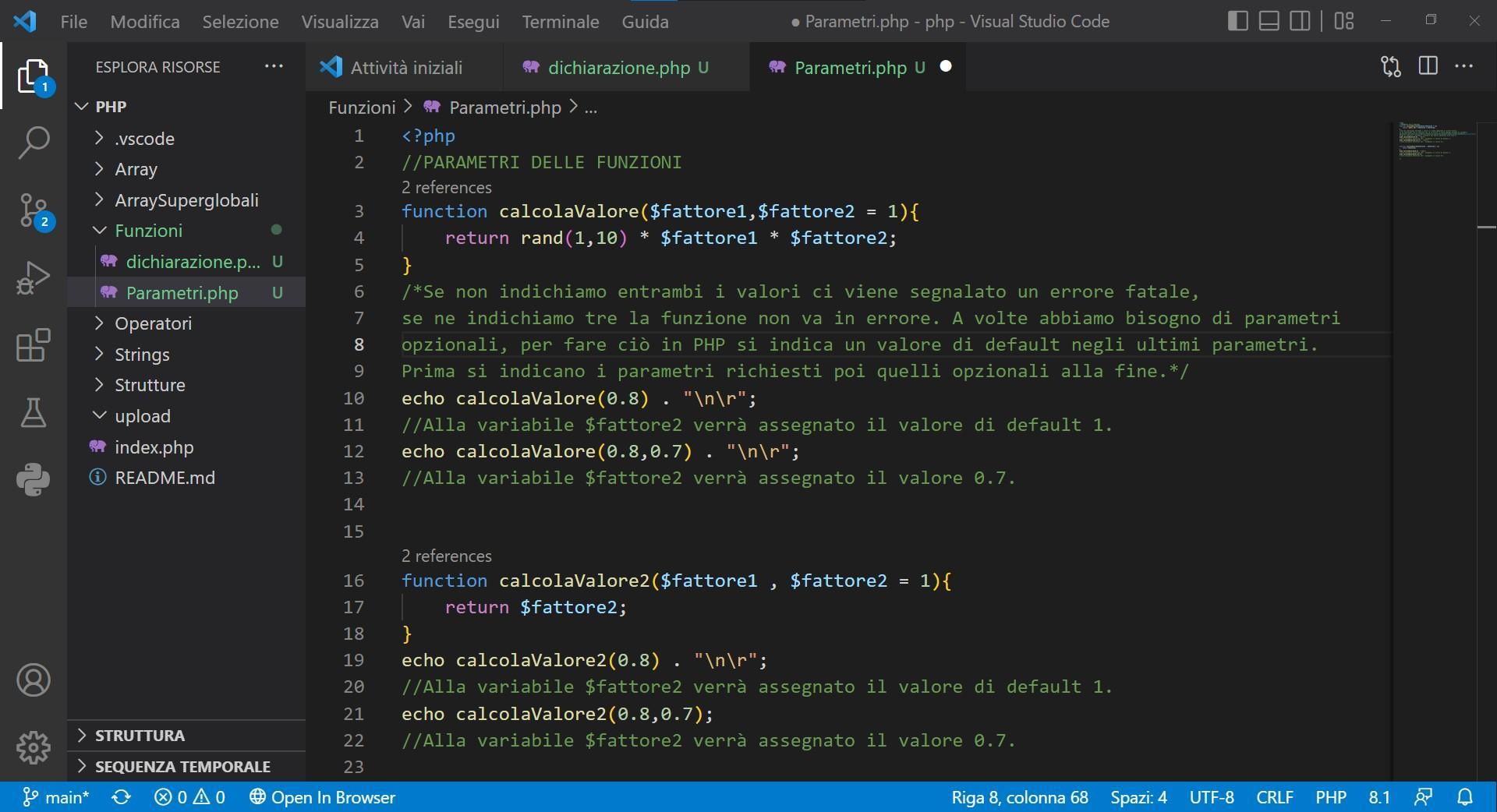Click VS Code logo in title bar
1497x812 pixels.
[24, 21]
